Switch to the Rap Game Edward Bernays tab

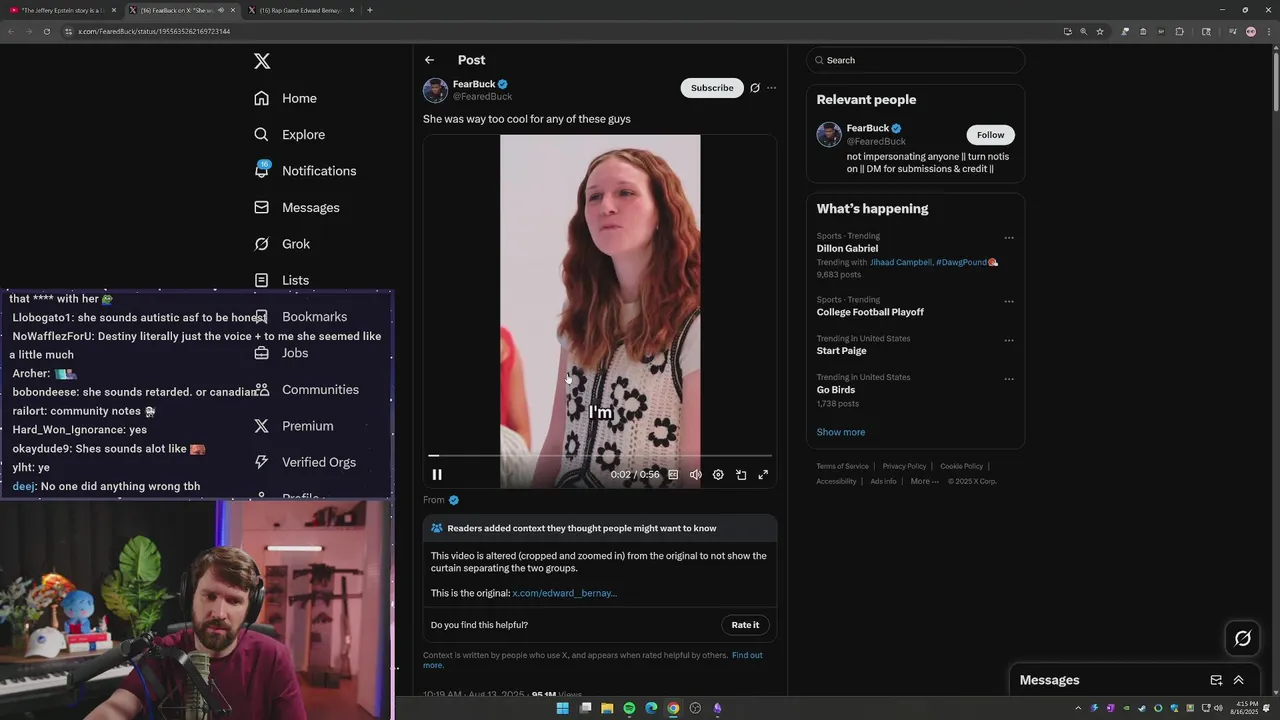(300, 10)
